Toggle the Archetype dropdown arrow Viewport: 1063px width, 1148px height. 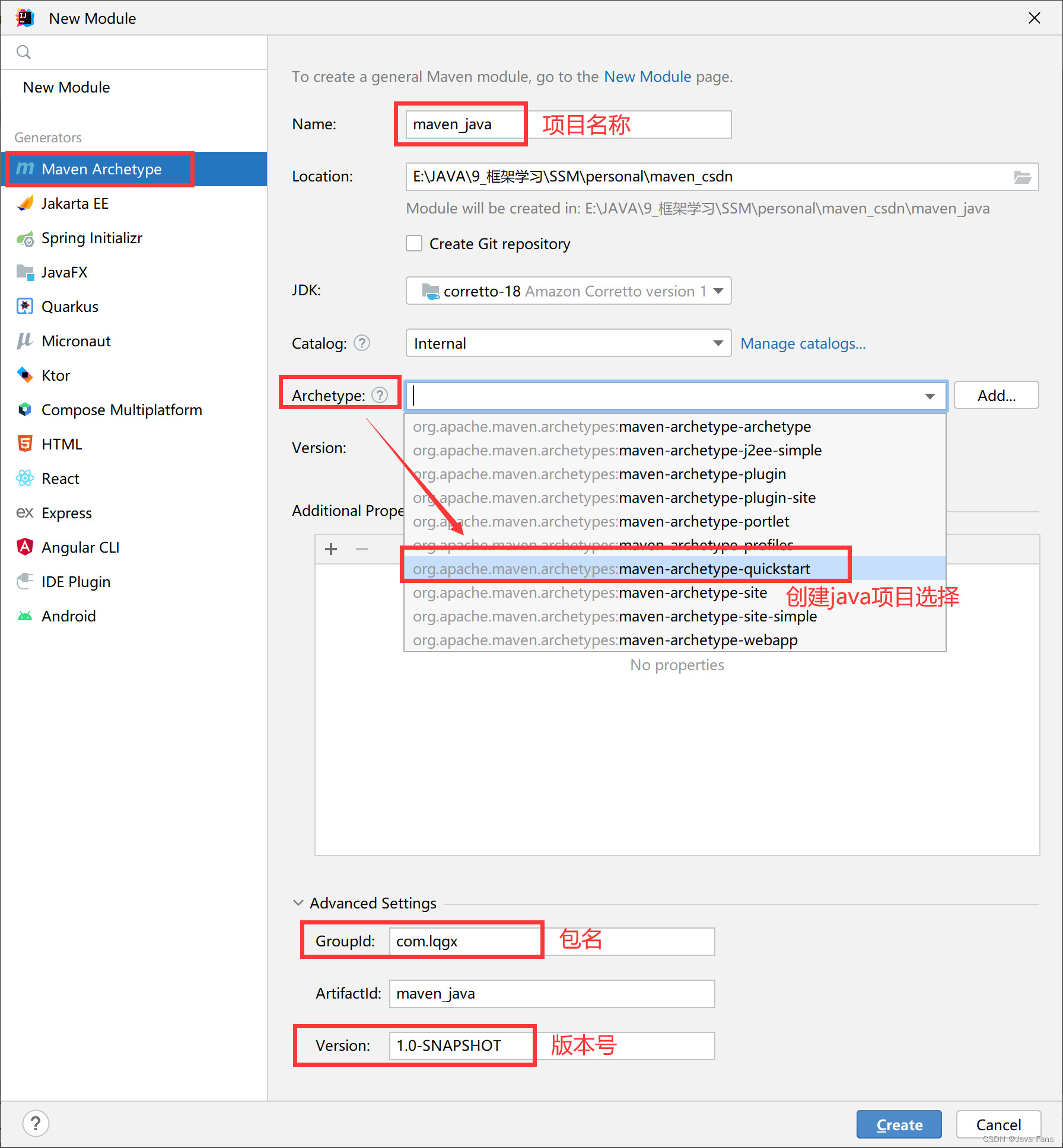pos(930,396)
